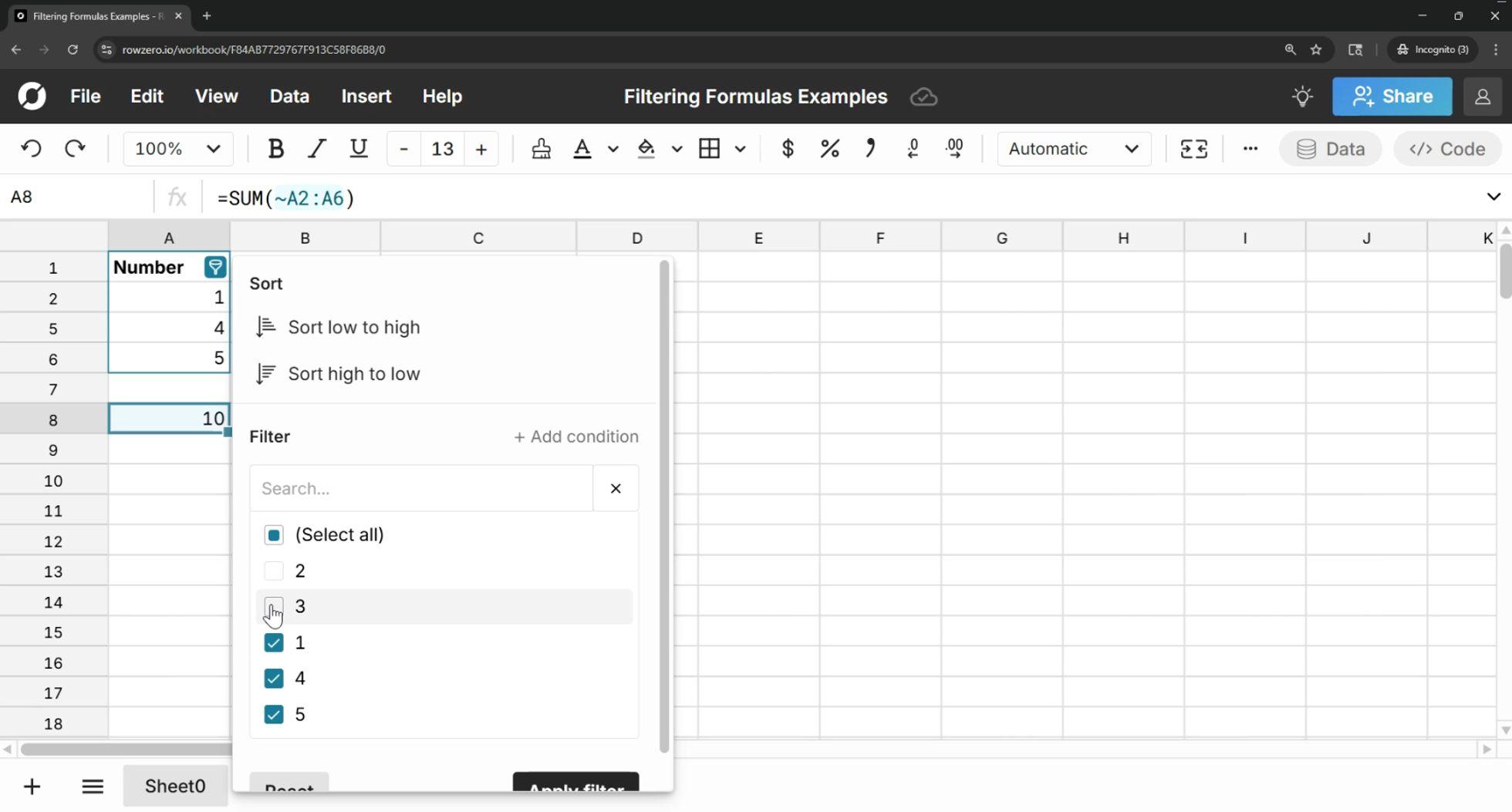The image size is (1512, 812).
Task: Click the redo arrow icon
Action: [74, 149]
